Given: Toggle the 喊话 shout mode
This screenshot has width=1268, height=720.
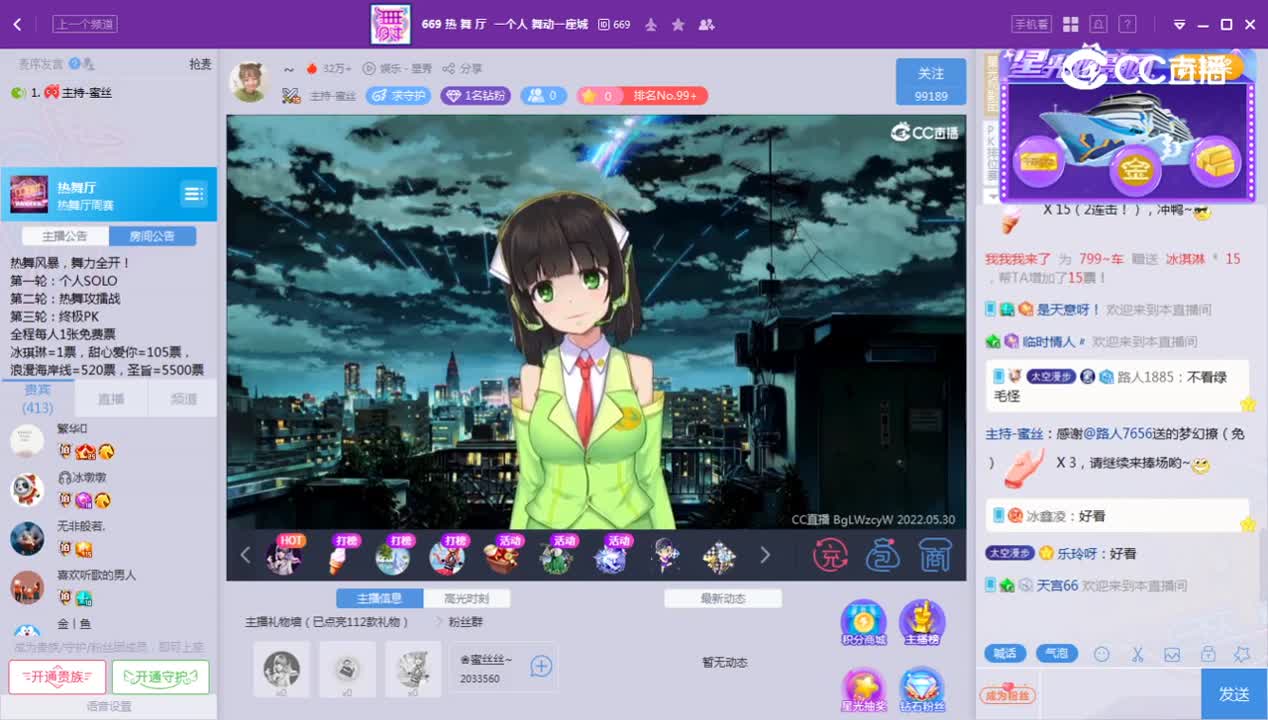Looking at the screenshot, I should click(1005, 653).
